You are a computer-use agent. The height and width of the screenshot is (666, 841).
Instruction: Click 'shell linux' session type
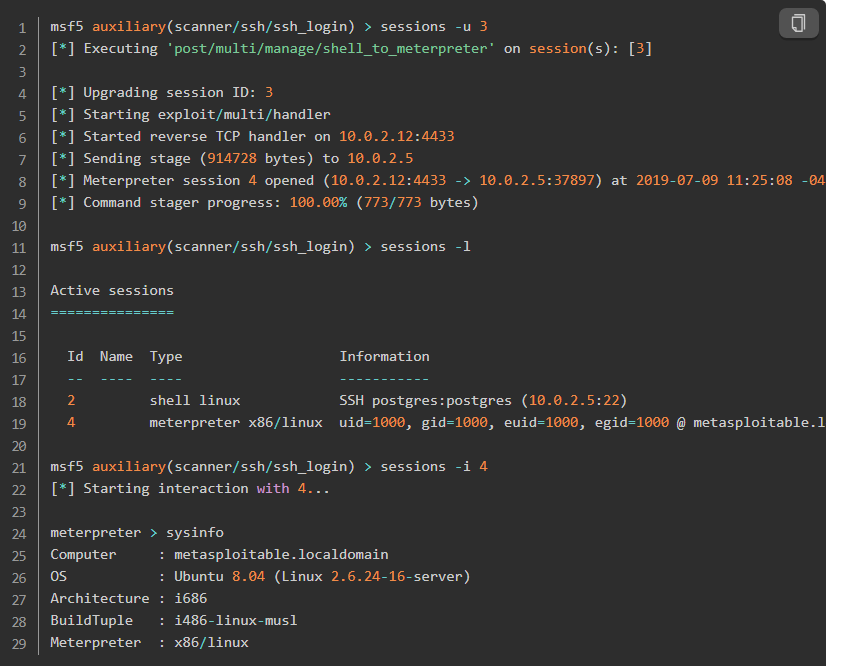(195, 401)
